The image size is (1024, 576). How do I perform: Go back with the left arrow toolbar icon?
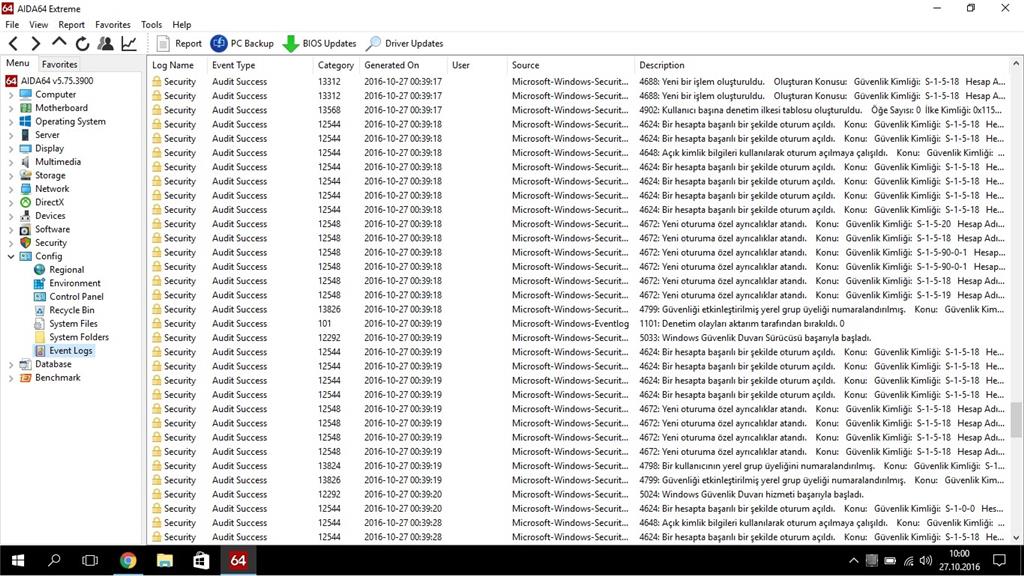[14, 44]
